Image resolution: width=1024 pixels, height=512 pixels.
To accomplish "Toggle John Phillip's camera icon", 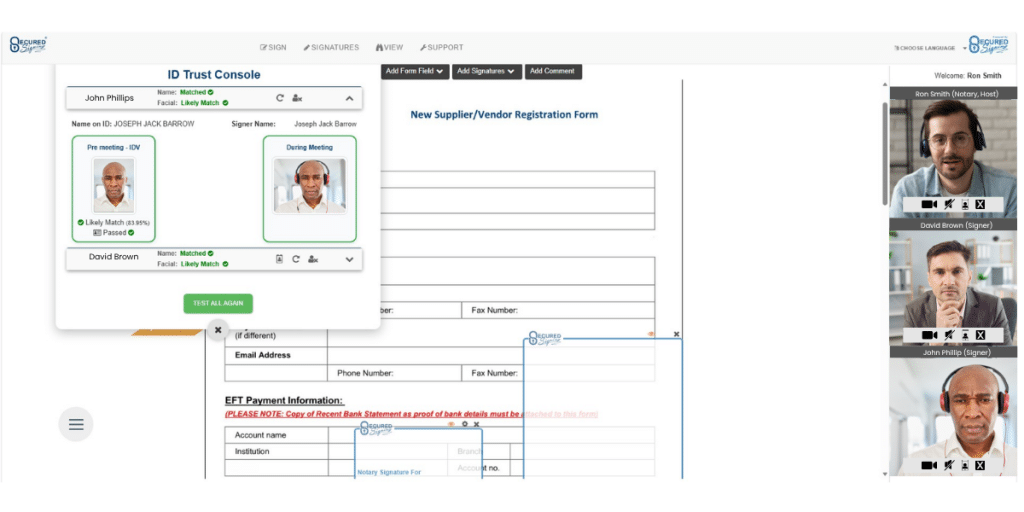I will click(929, 466).
